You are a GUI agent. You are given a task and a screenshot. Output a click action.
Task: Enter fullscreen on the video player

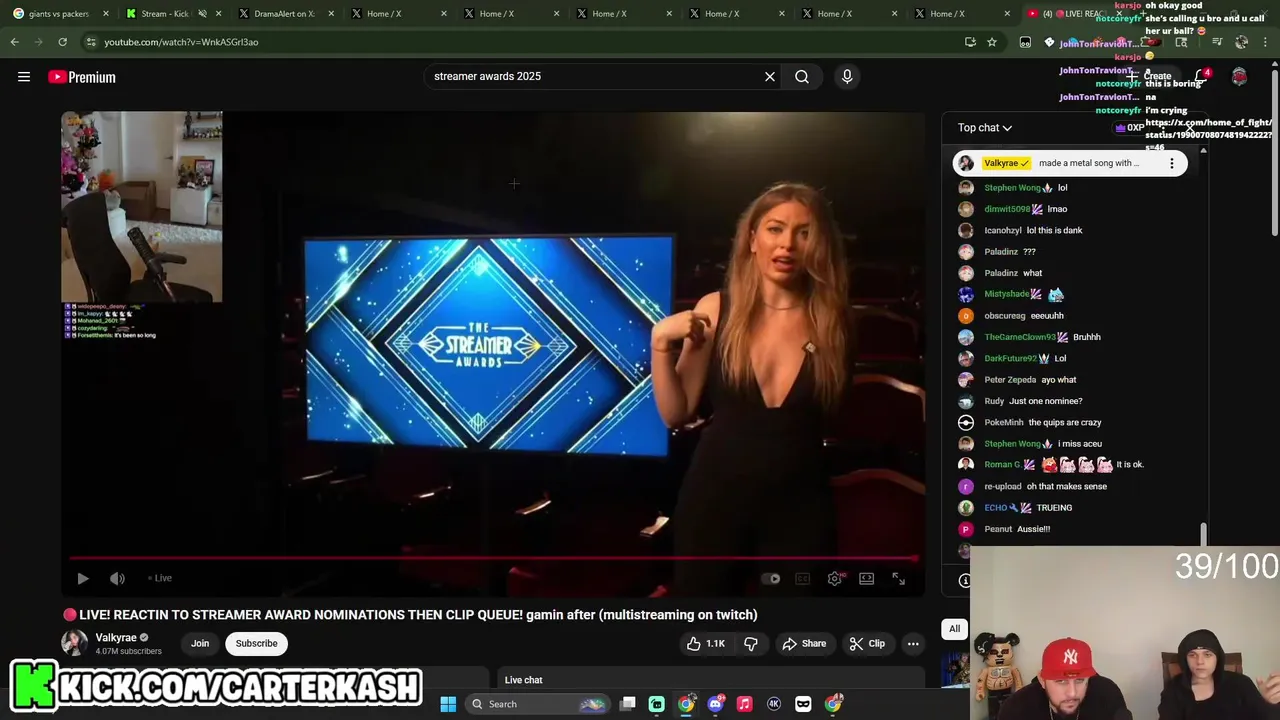(899, 578)
